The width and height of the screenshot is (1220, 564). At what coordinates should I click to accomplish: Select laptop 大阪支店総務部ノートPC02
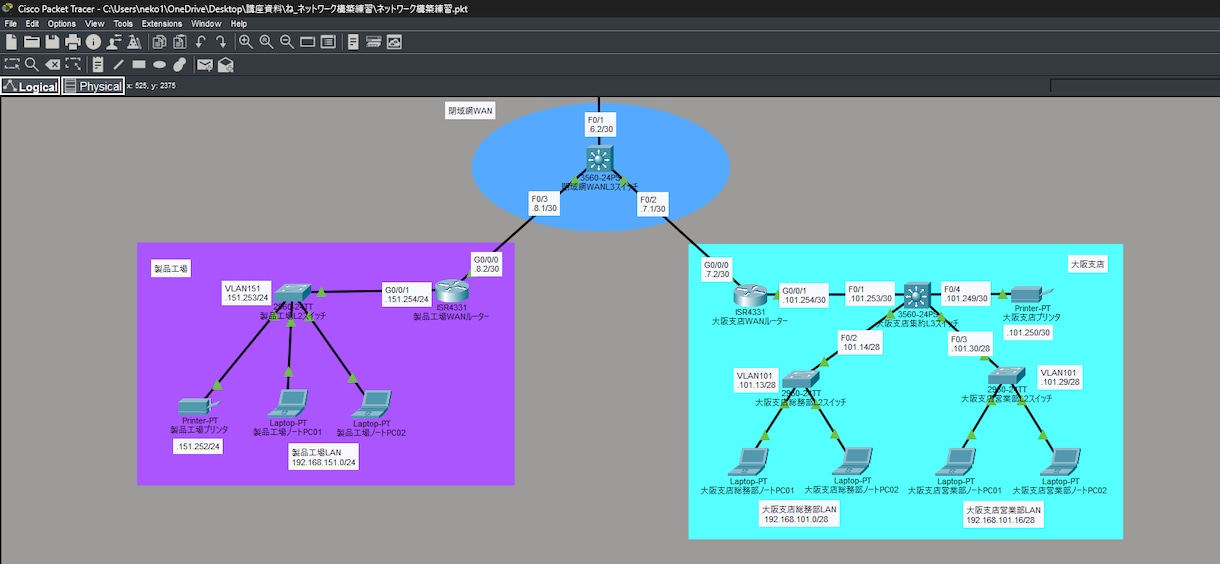(852, 462)
